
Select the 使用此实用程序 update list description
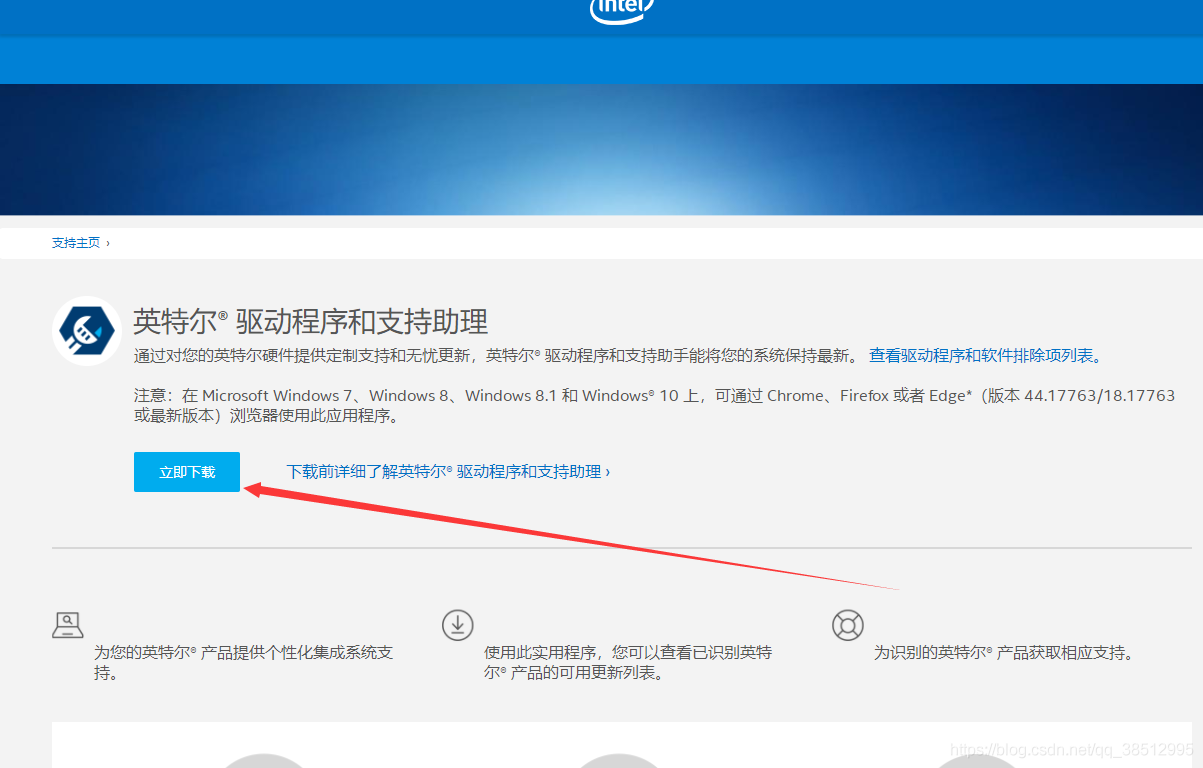coord(628,663)
